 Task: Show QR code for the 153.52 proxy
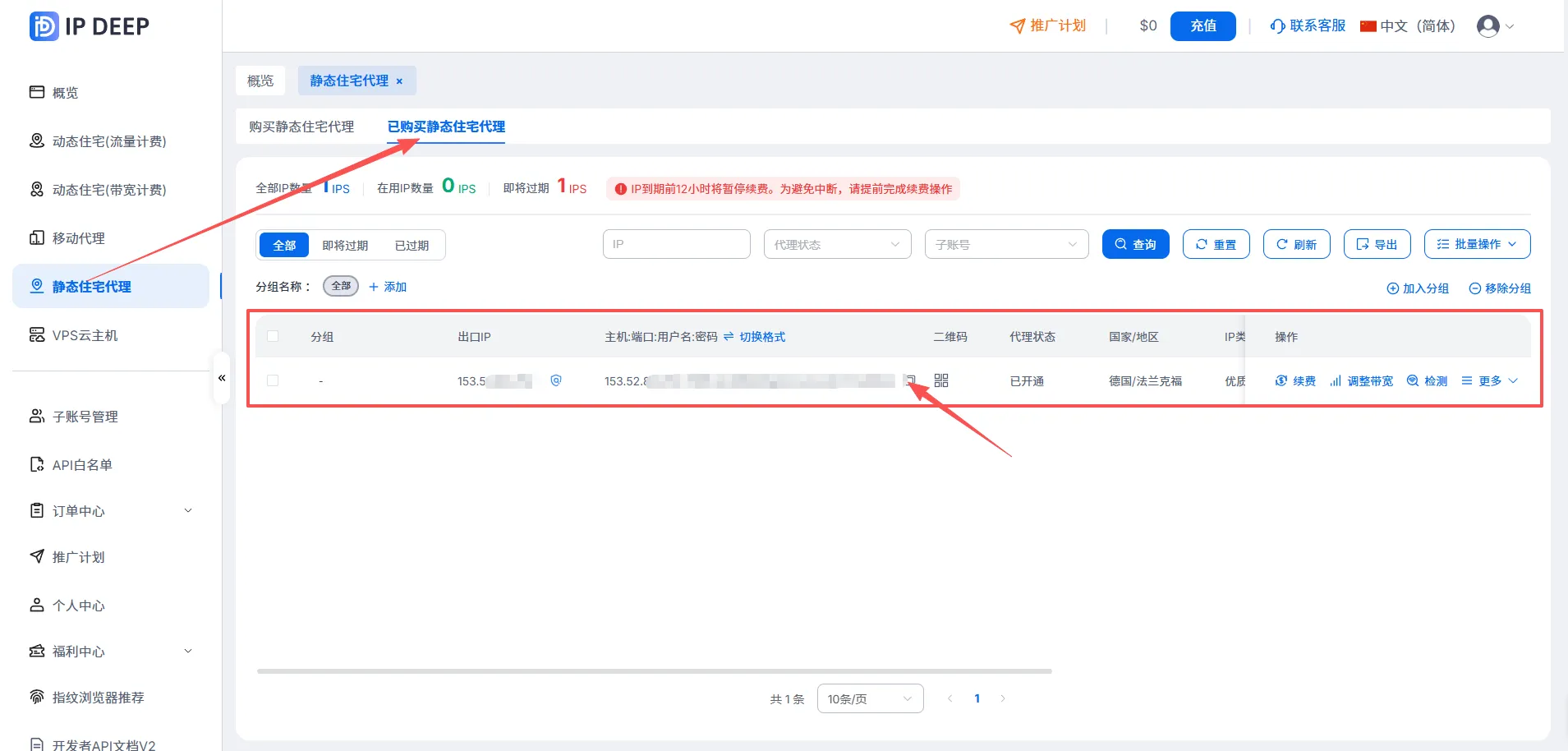941,380
